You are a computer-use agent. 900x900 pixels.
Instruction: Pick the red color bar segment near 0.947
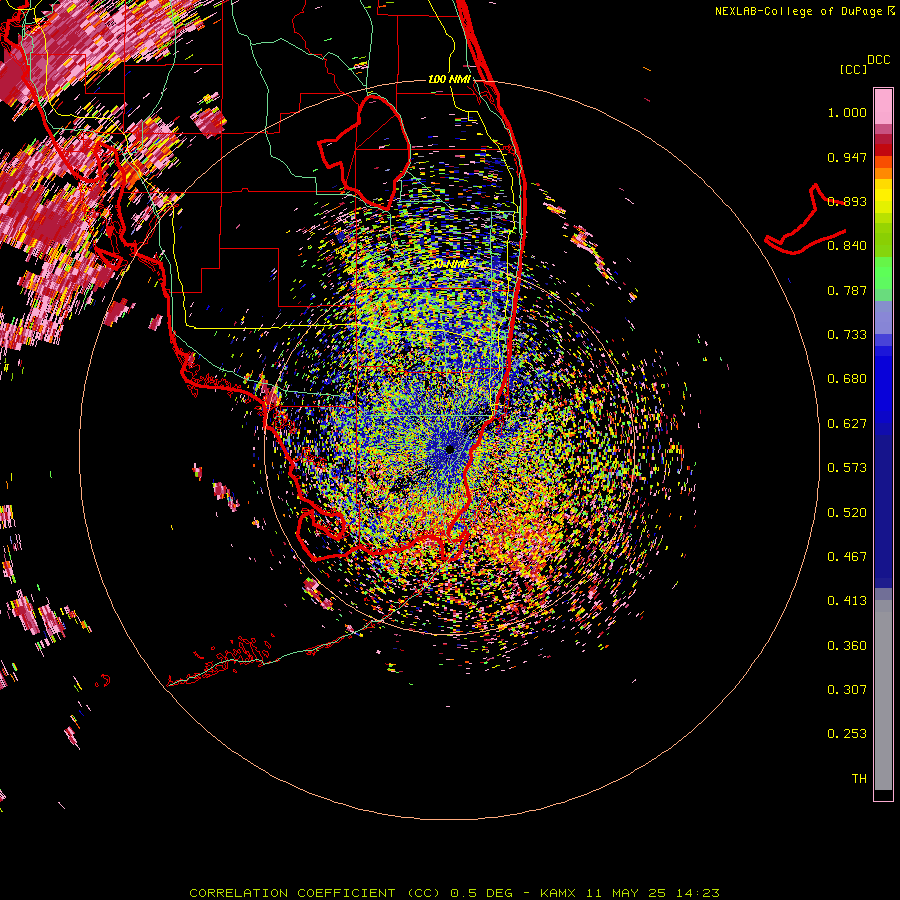click(883, 150)
